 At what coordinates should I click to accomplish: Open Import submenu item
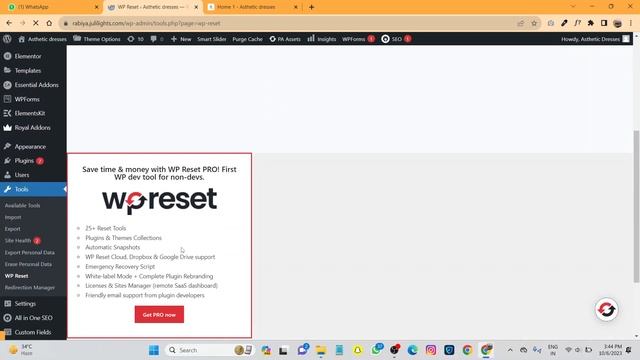[13, 217]
